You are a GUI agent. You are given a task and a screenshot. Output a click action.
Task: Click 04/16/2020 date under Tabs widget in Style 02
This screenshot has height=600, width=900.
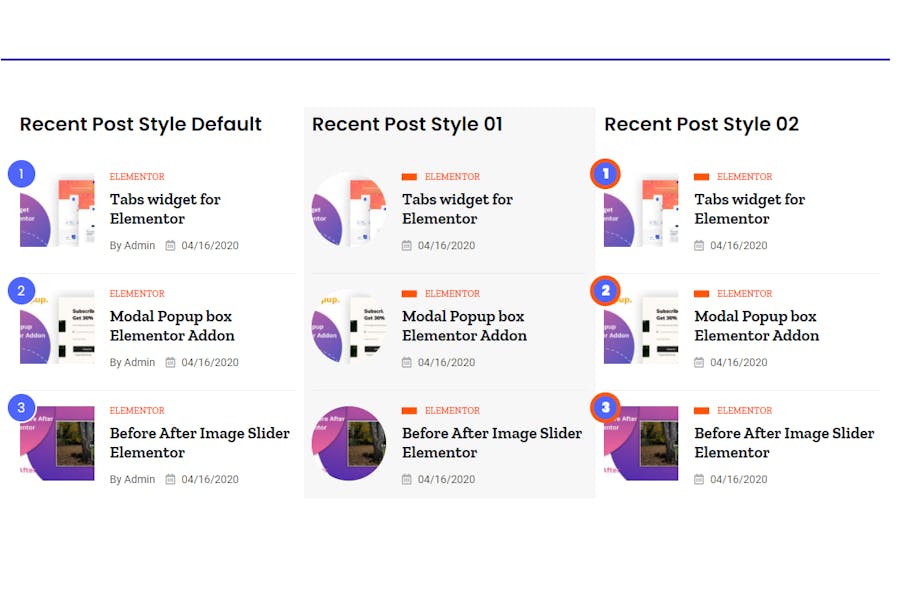pos(739,246)
